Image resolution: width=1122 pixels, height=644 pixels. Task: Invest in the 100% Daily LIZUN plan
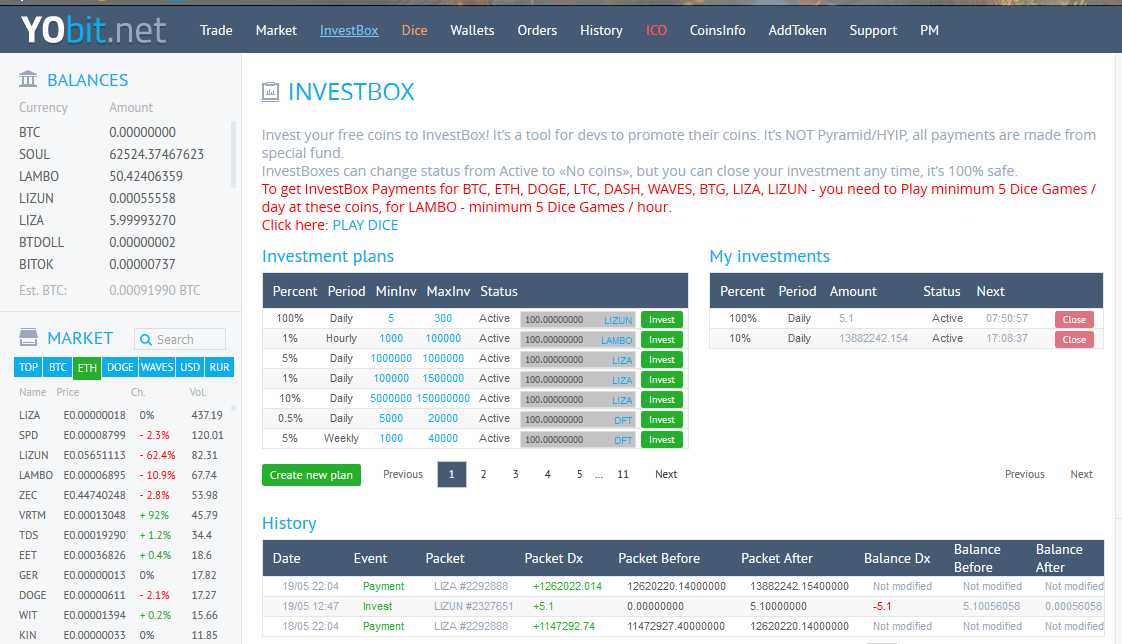pos(662,320)
